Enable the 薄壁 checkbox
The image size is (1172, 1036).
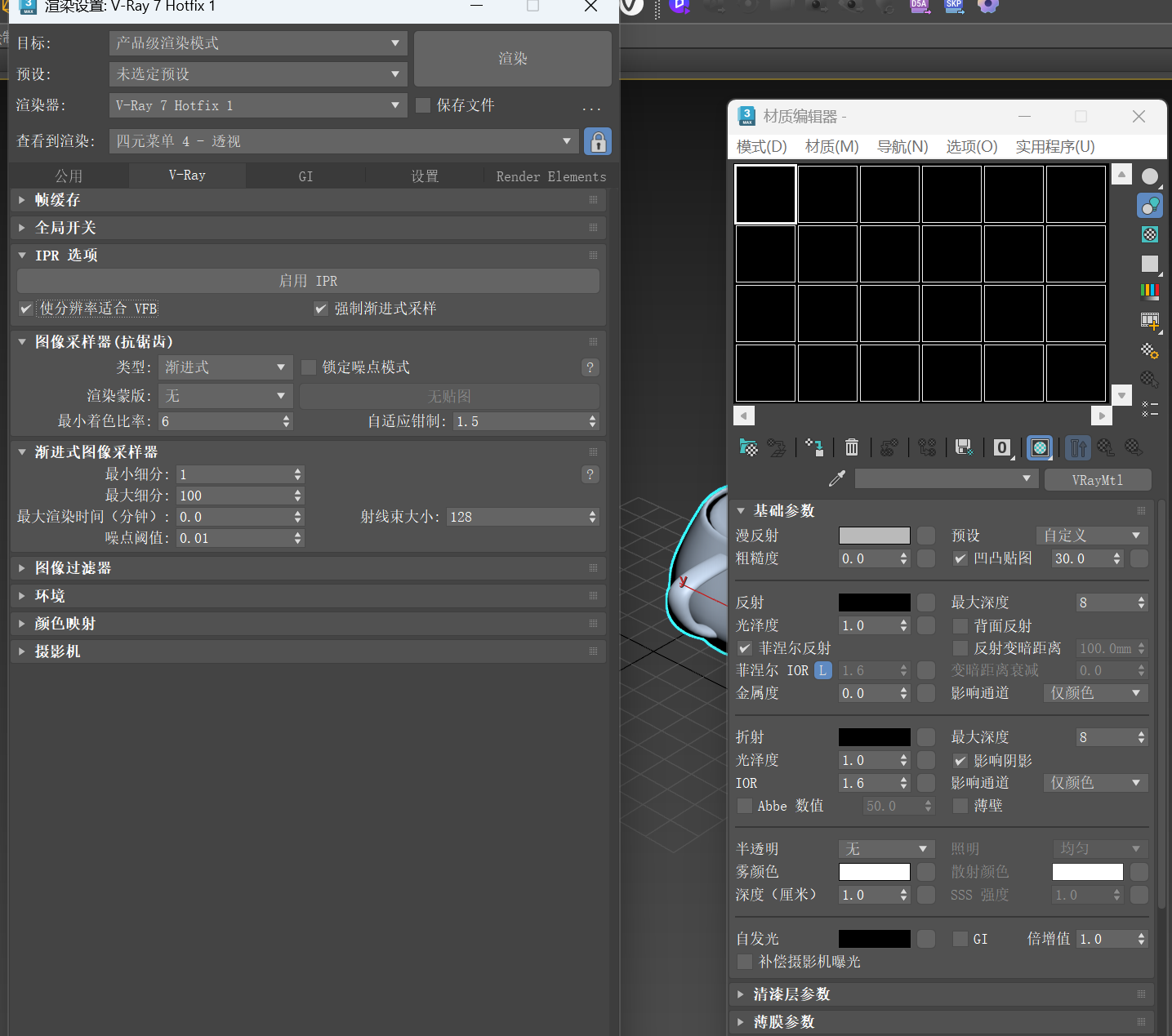(x=960, y=806)
